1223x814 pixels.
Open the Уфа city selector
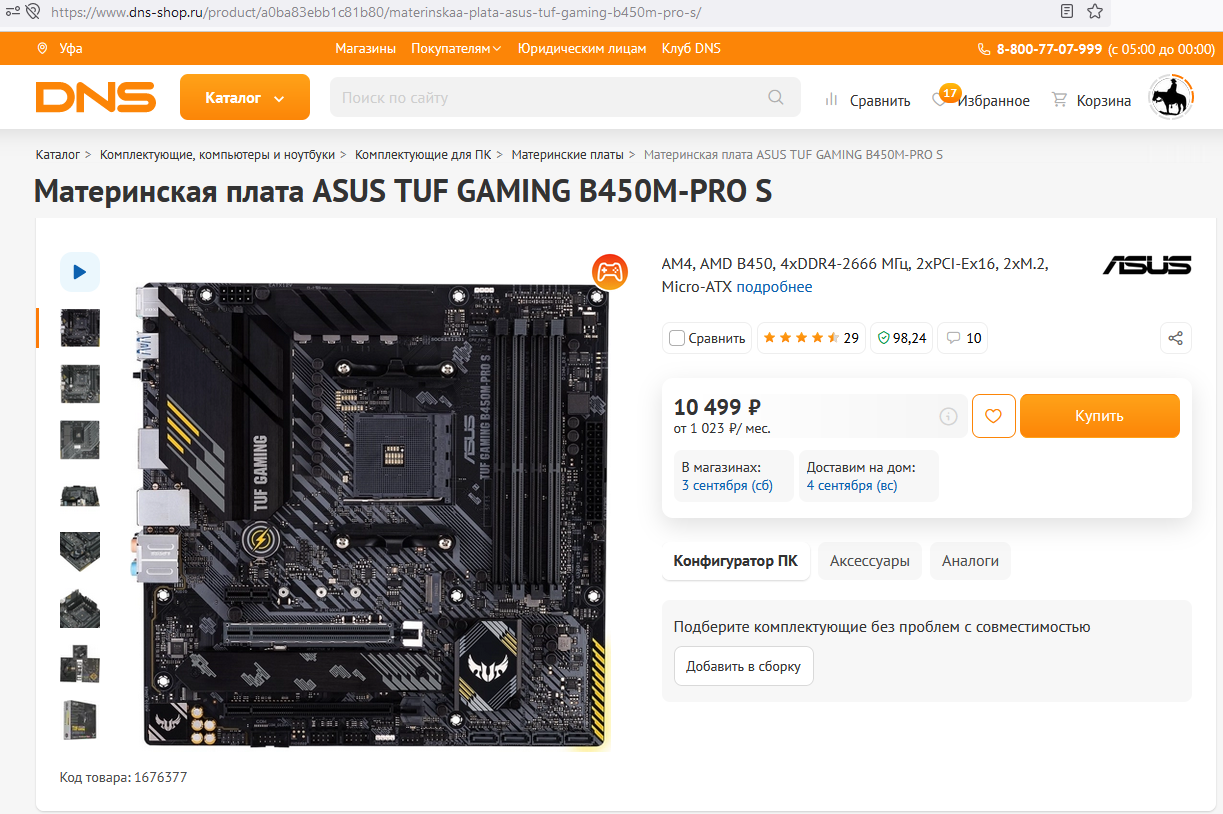(x=60, y=49)
